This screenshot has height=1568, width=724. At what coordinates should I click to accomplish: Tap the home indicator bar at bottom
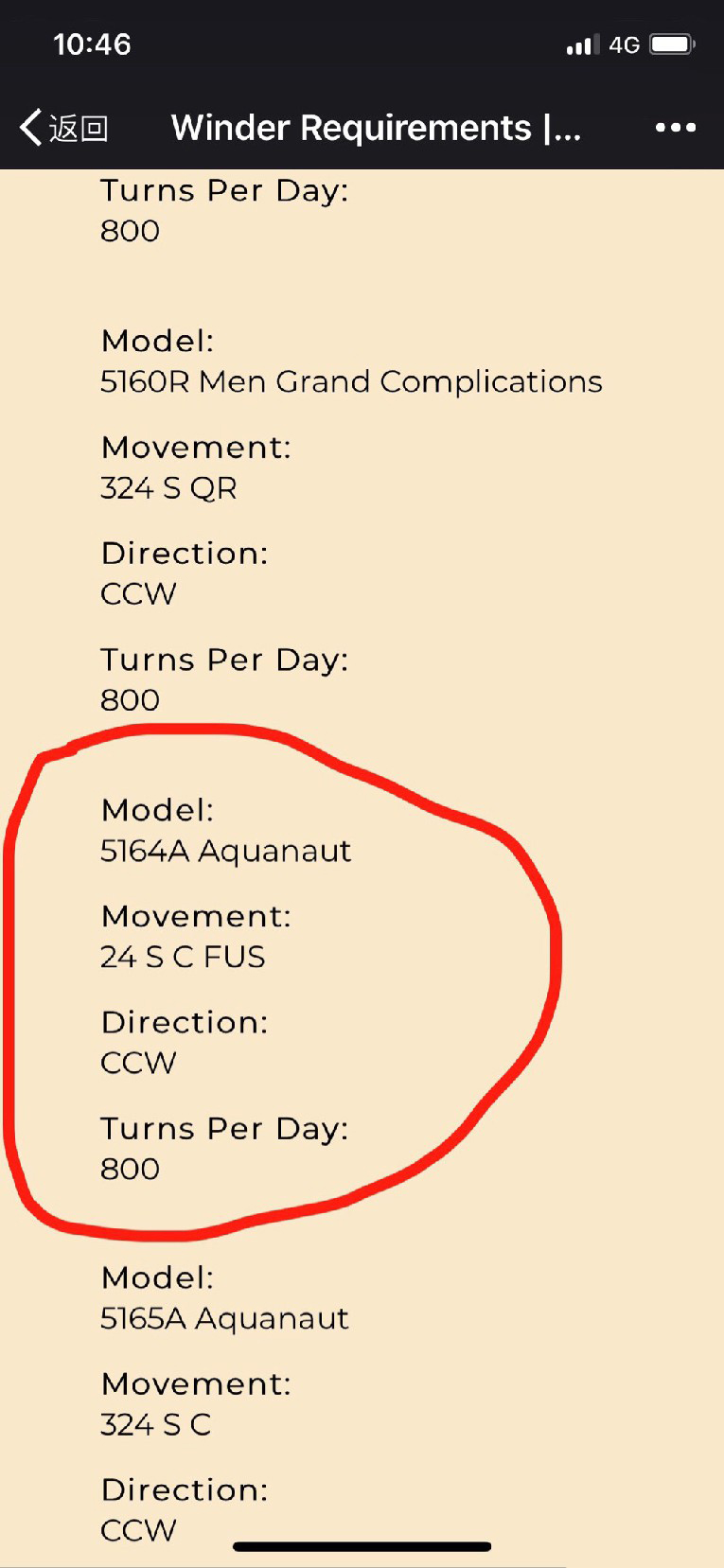(362, 1547)
